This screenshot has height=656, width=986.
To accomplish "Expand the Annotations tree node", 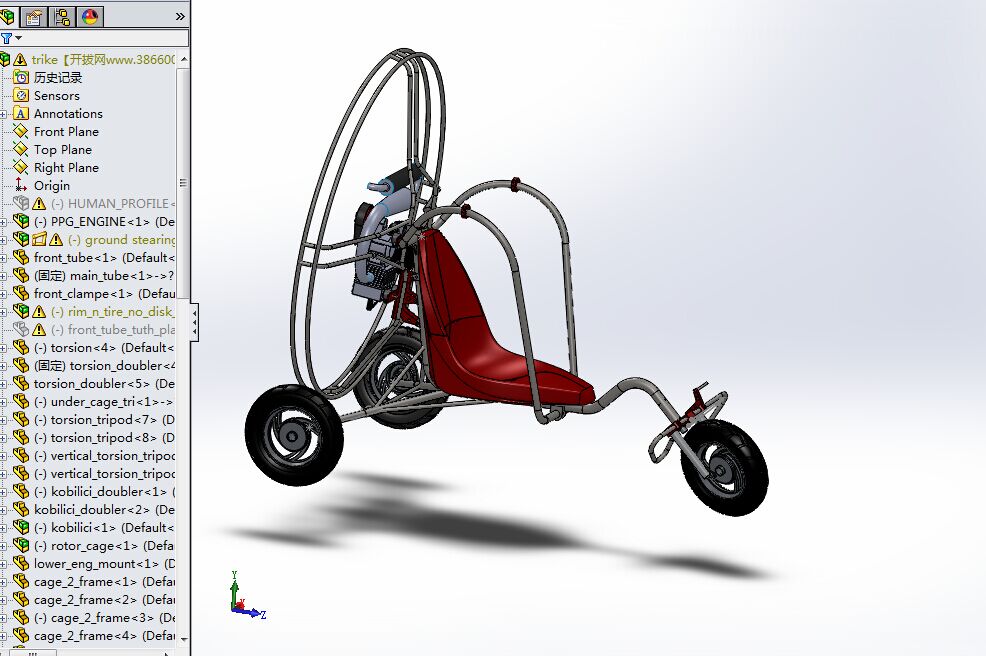I will click(4, 114).
